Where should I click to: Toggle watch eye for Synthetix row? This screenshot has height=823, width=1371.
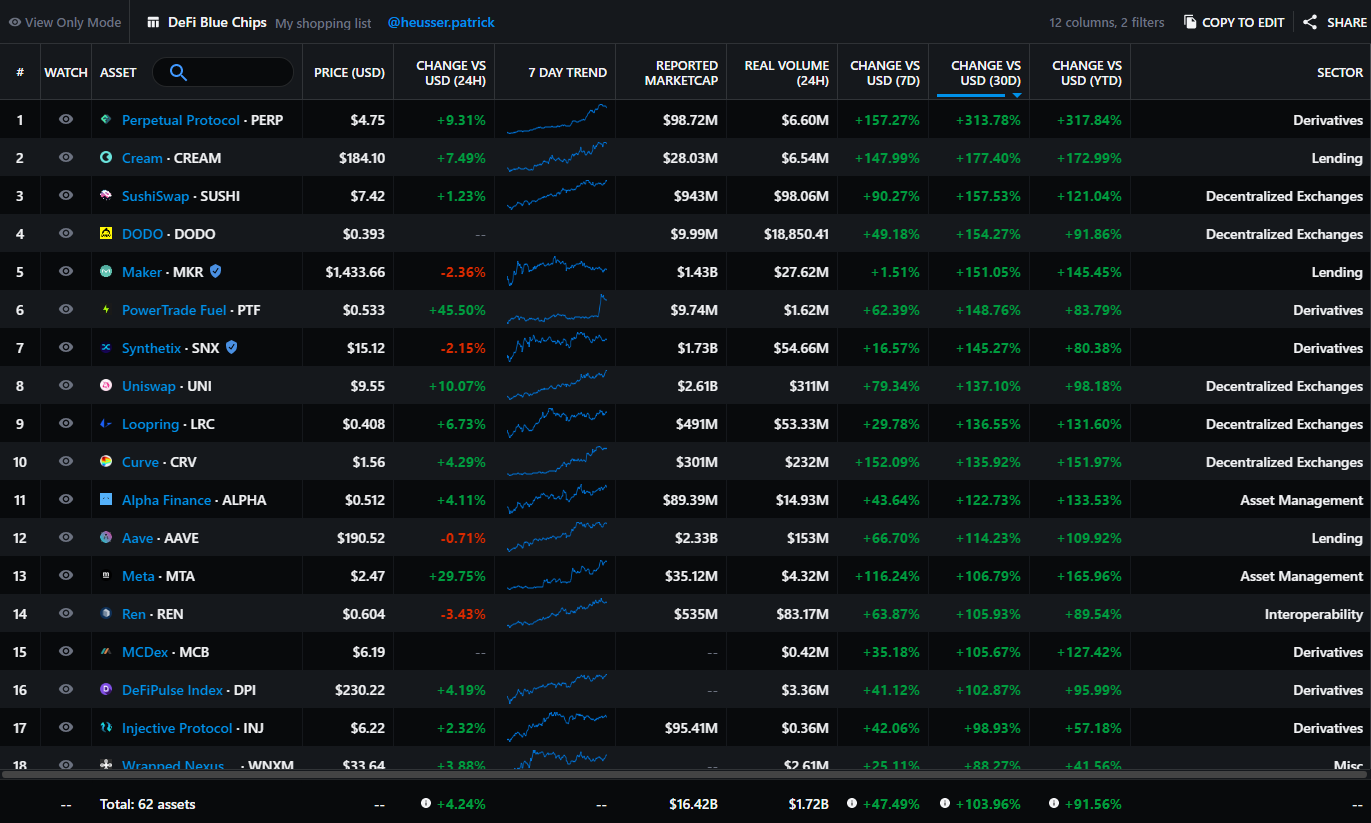pos(66,348)
